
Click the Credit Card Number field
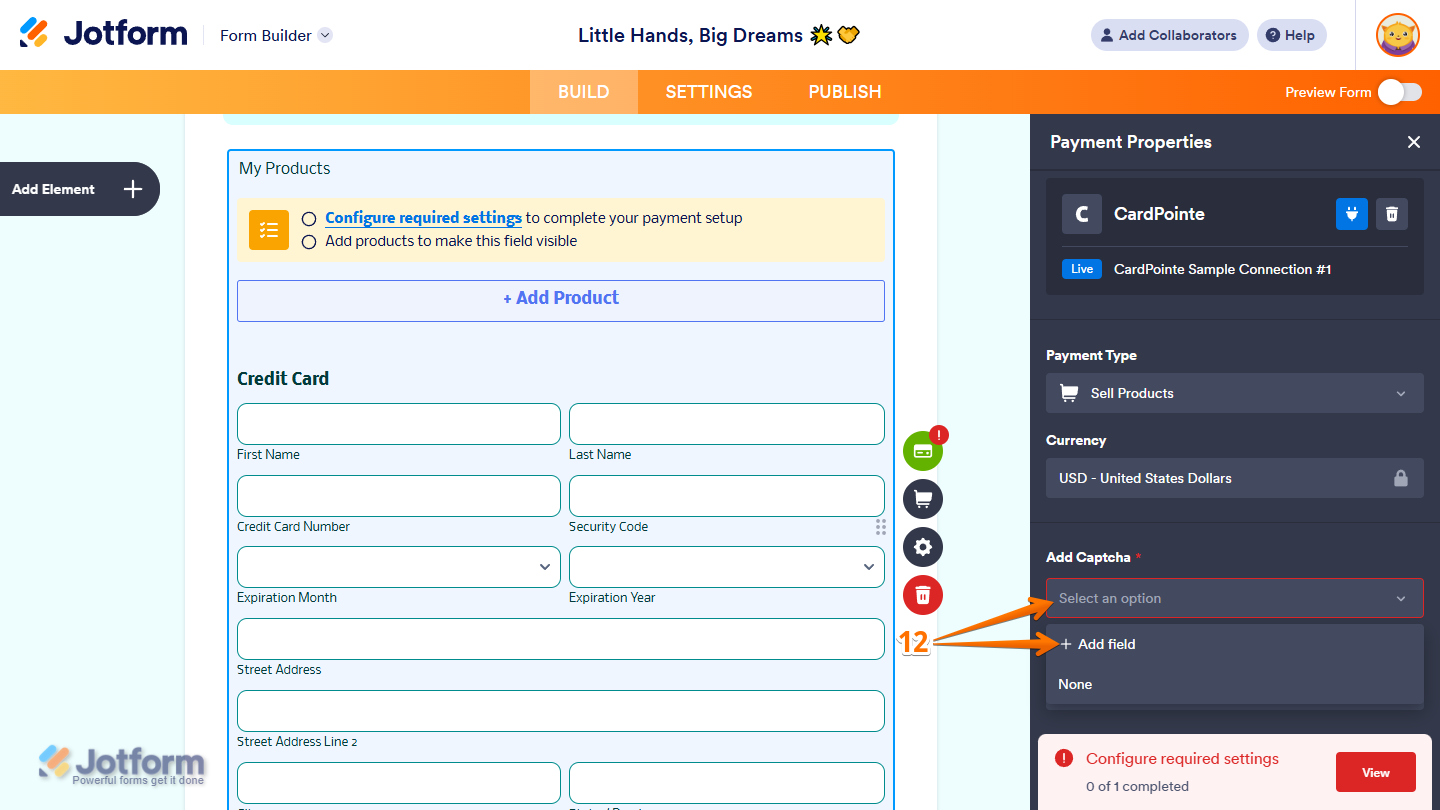tap(399, 496)
